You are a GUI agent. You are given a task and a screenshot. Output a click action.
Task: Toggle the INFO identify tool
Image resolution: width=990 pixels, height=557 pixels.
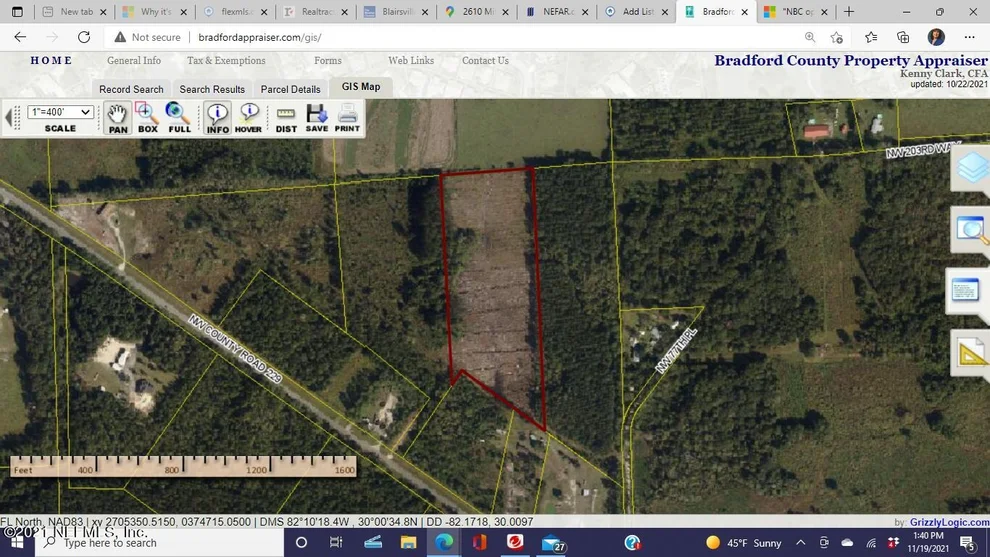pos(218,117)
